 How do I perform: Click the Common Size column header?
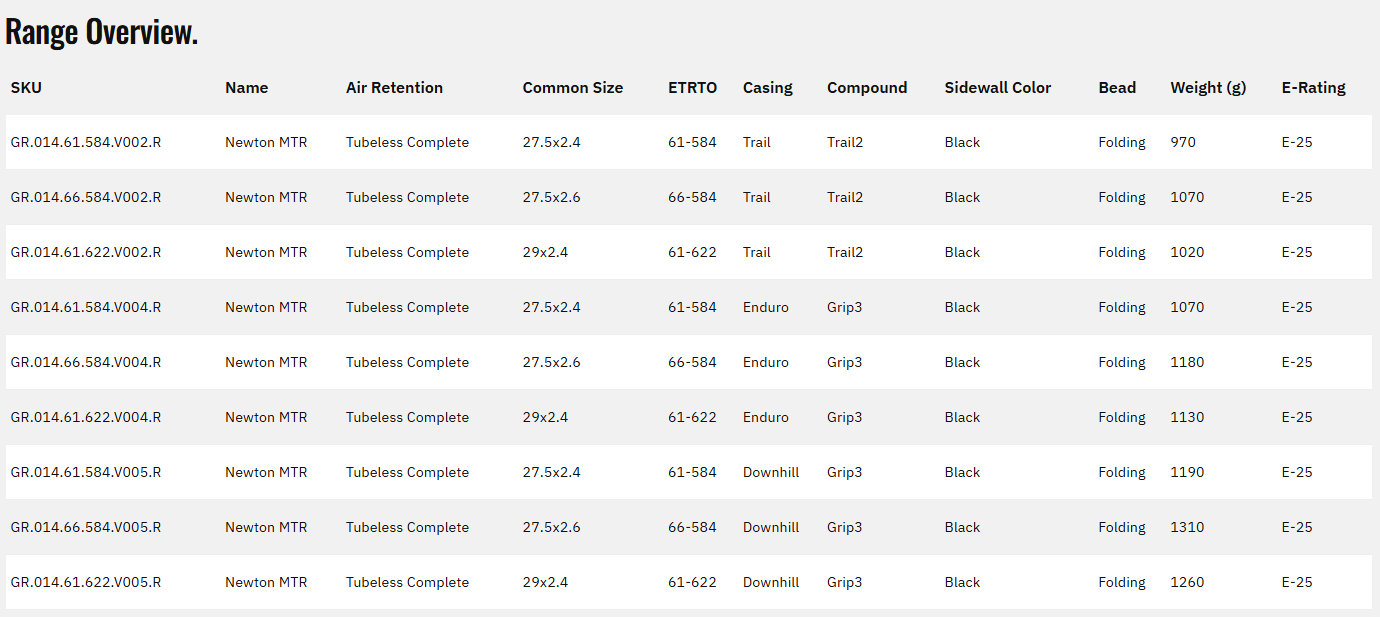(x=572, y=88)
